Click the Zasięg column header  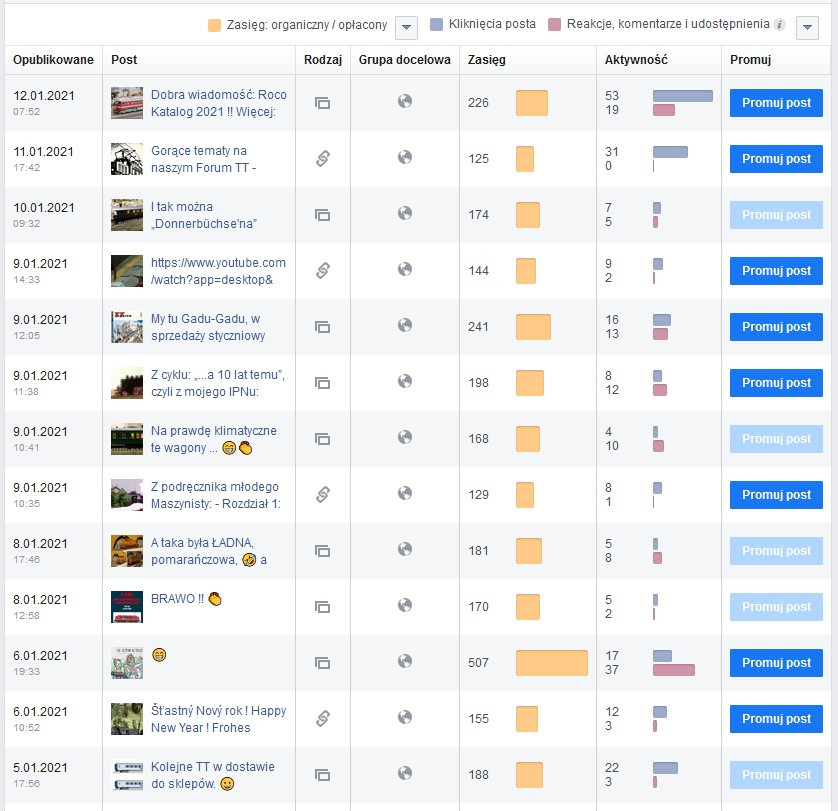(487, 60)
